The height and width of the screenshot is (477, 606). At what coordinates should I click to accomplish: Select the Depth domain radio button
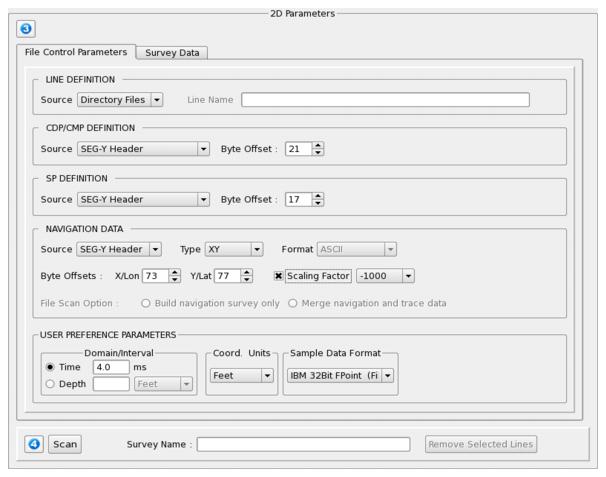49,384
